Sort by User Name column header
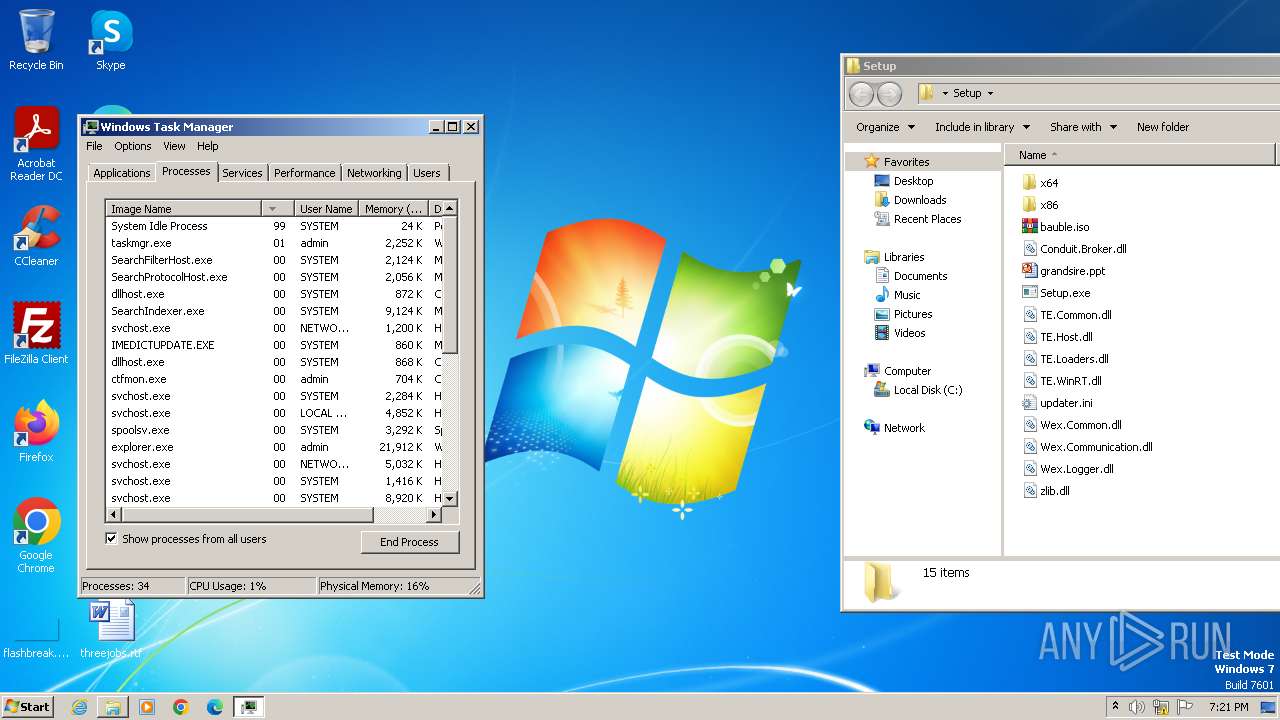Screen dimensions: 1280x720 pos(326,209)
